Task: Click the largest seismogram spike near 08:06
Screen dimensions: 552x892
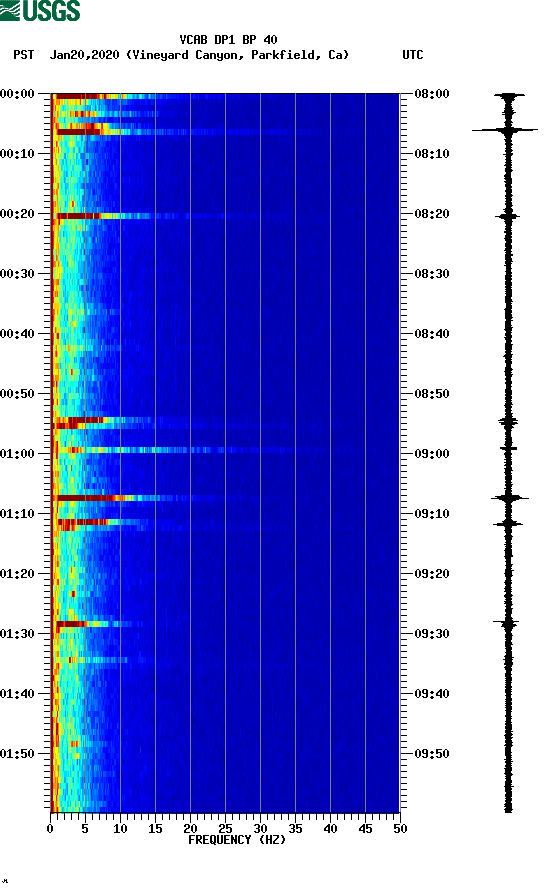Action: (x=505, y=130)
